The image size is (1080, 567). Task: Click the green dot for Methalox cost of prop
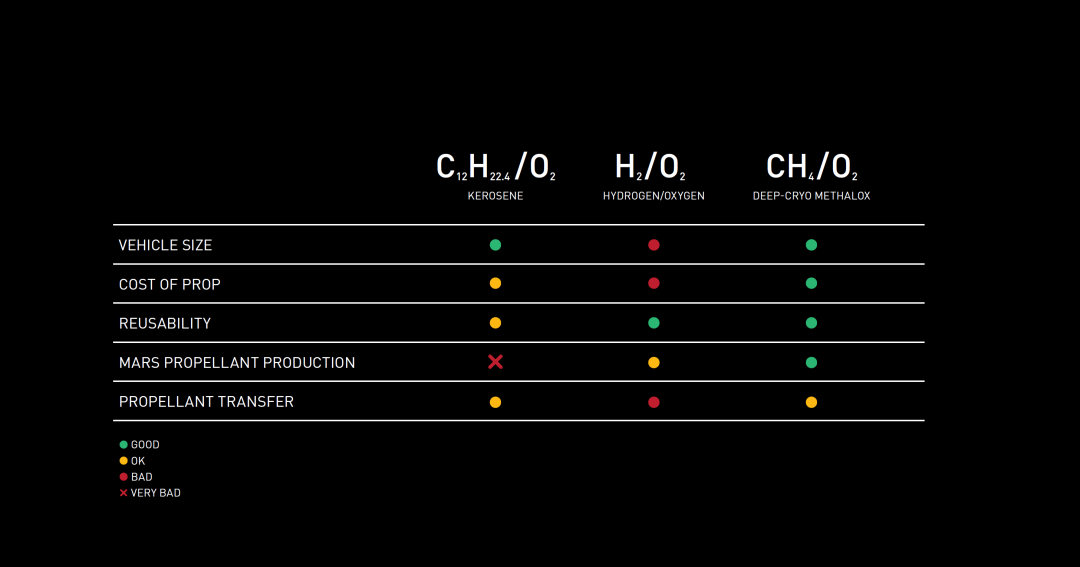click(811, 284)
